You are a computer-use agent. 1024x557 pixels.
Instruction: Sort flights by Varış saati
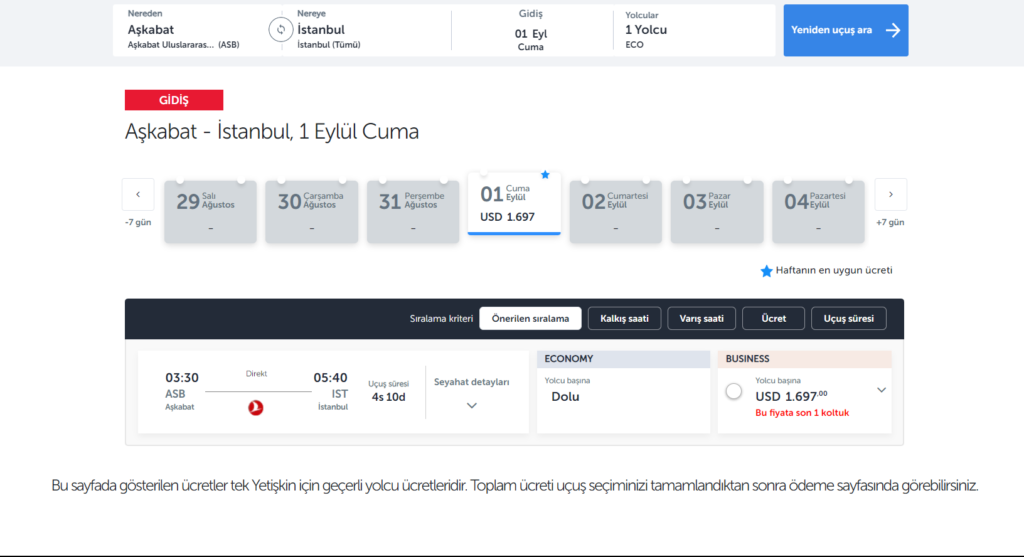(x=702, y=319)
